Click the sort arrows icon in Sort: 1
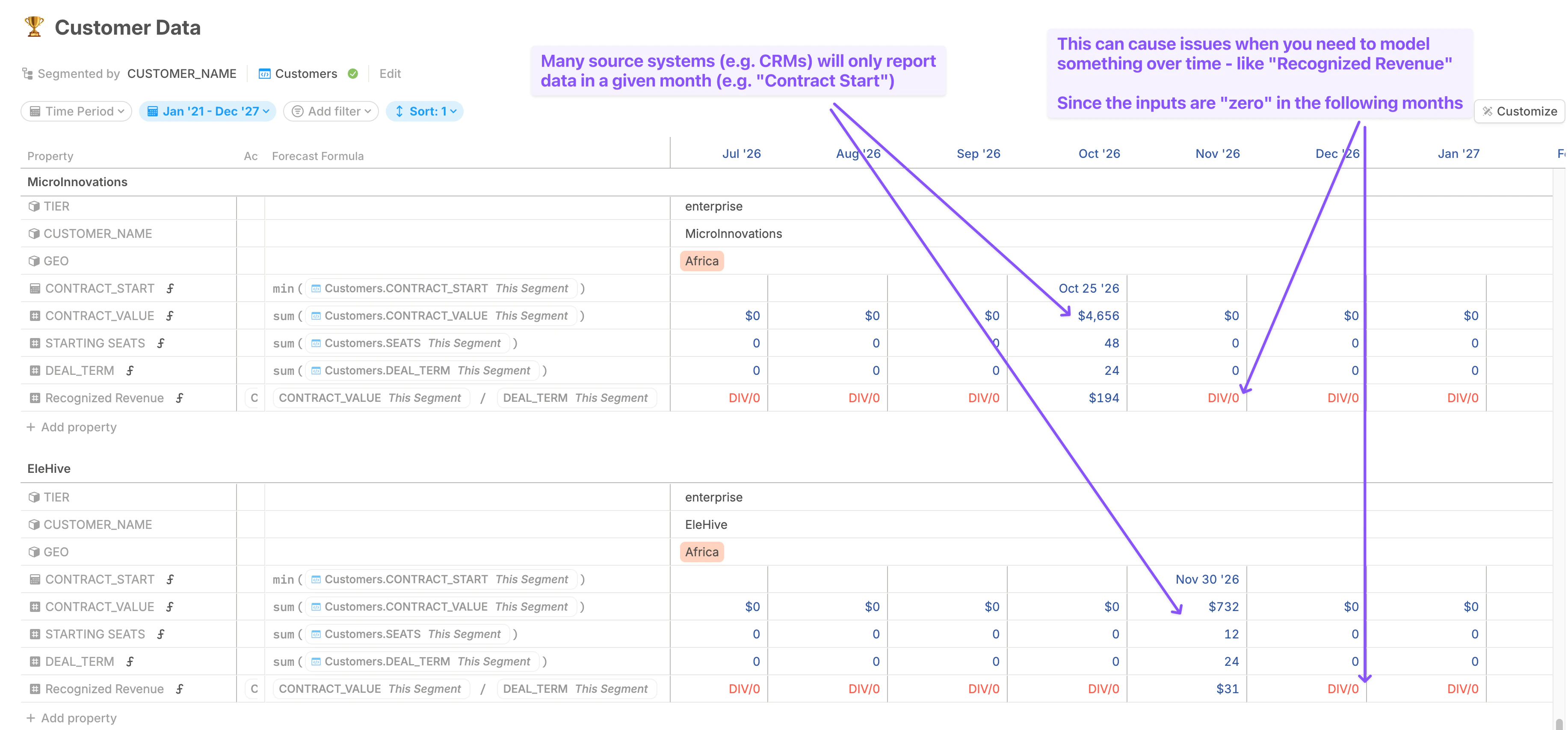 point(400,111)
